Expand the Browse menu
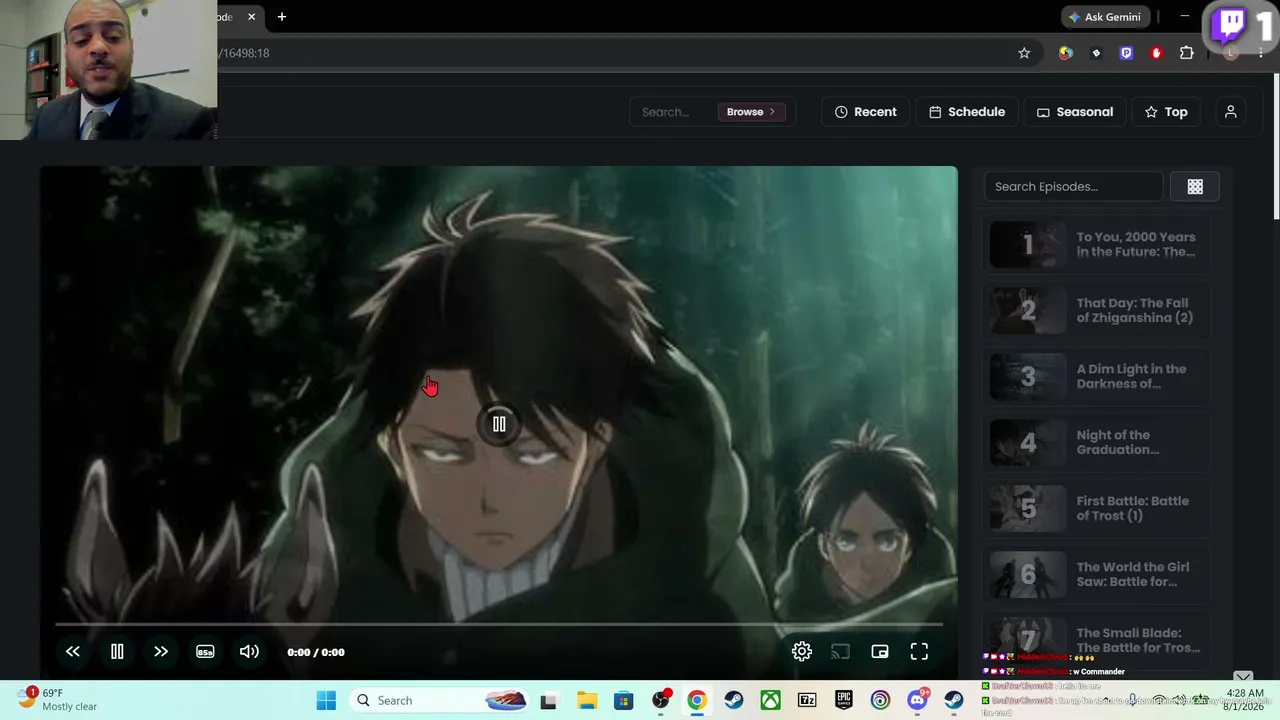The width and height of the screenshot is (1280, 720). click(x=751, y=112)
